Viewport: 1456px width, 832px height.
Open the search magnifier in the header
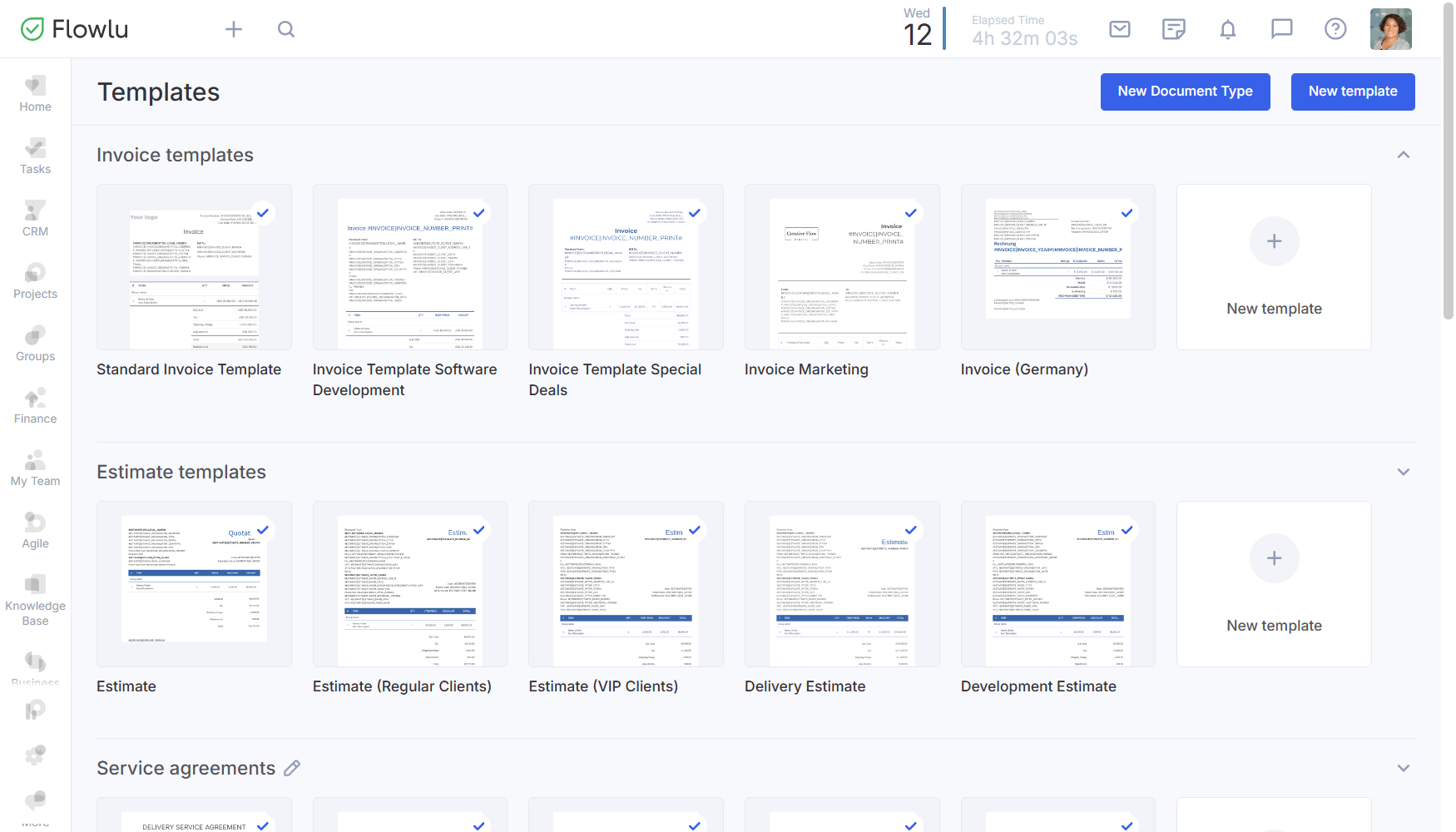coord(286,29)
